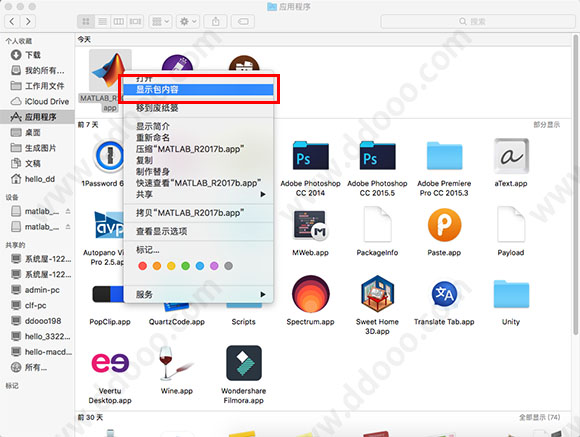This screenshot has width=580, height=437.
Task: Click the edit tags toolbar button
Action: 243,21
